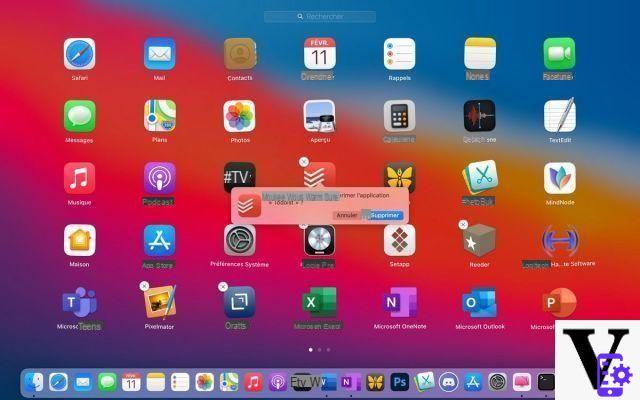This screenshot has height=400, width=640.
Task: Confirm deletion with Supprimer button
Action: click(x=384, y=215)
